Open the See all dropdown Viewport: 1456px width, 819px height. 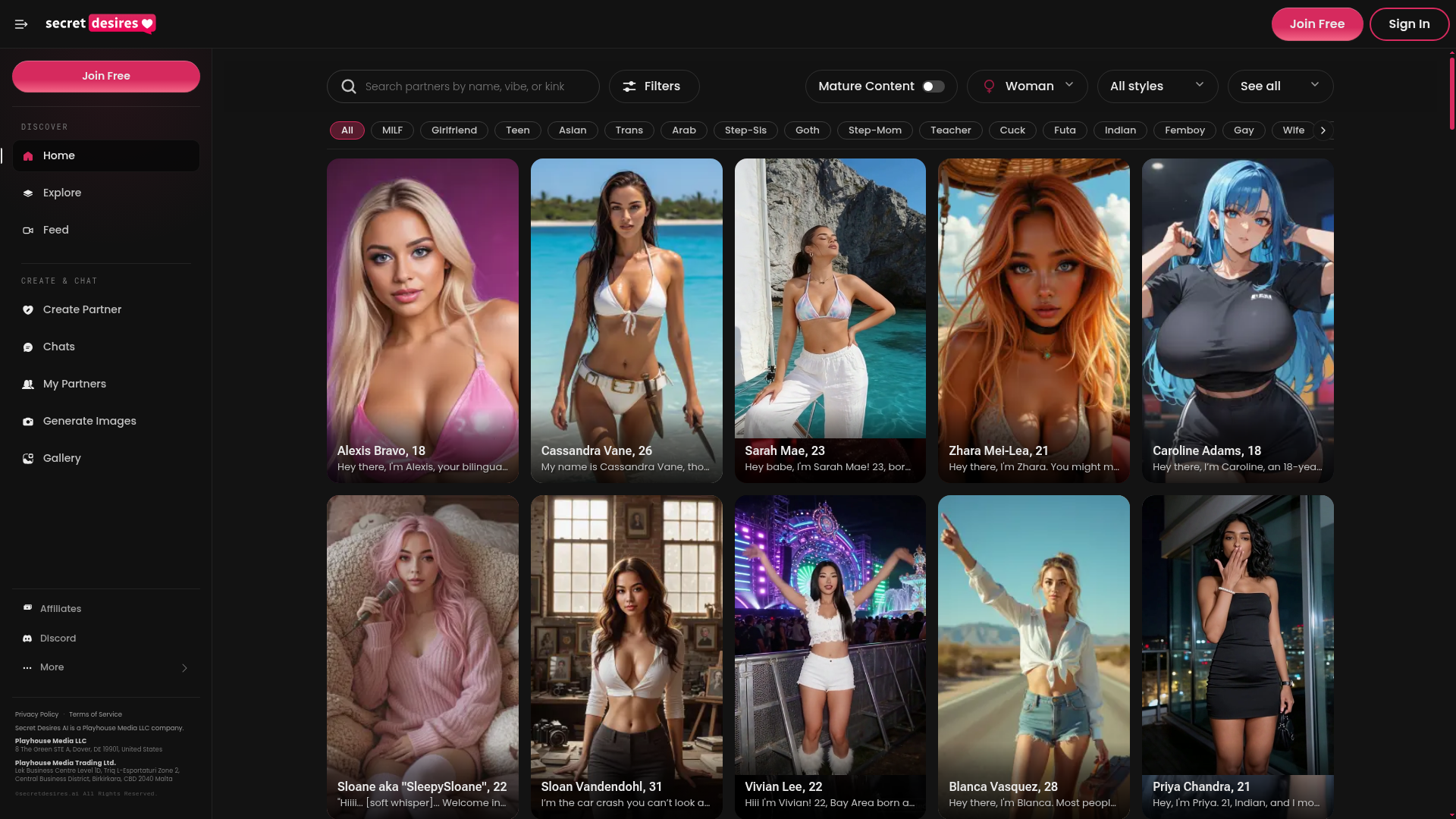coord(1280,86)
